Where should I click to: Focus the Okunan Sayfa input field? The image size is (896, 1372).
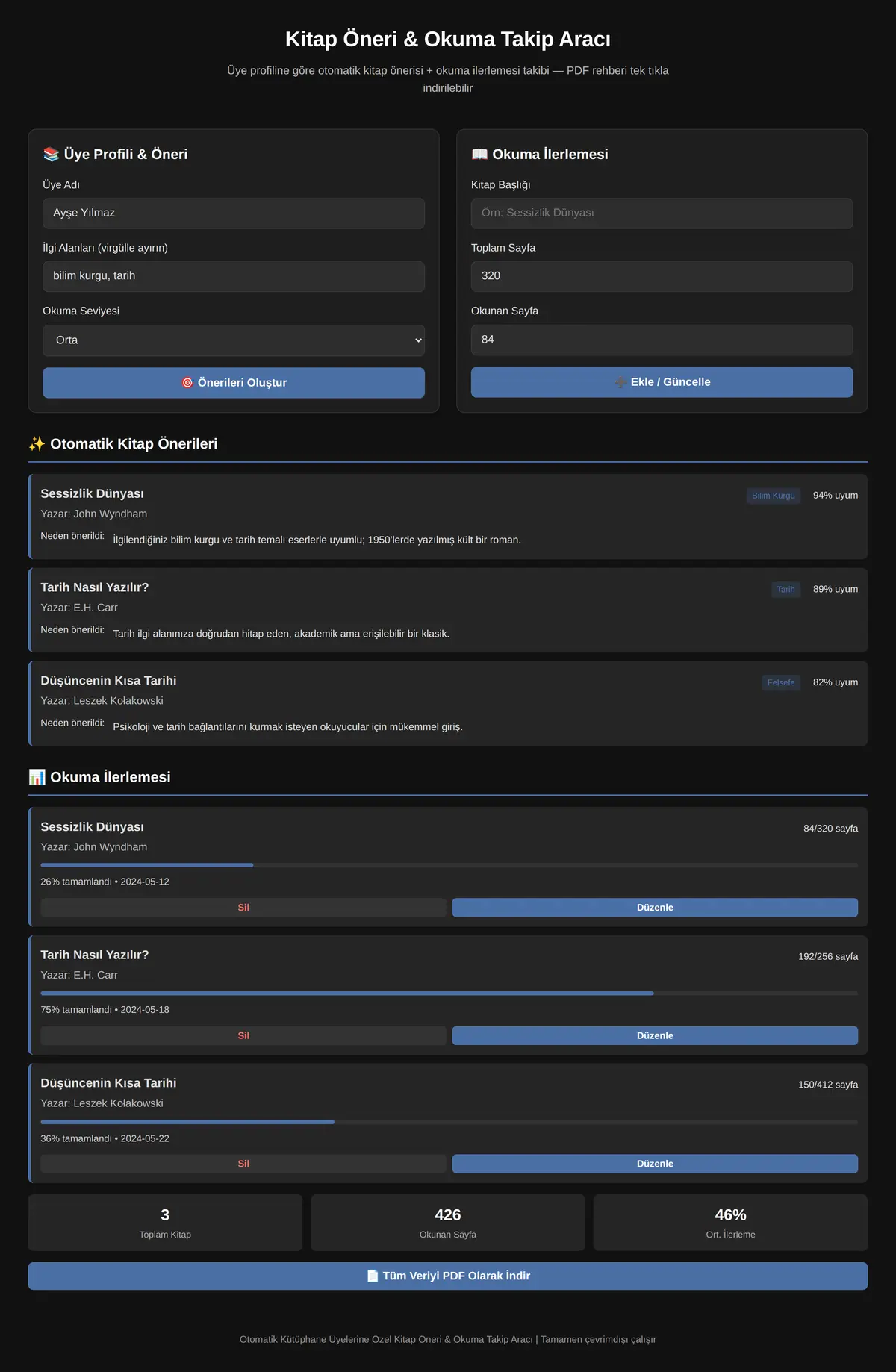662,340
